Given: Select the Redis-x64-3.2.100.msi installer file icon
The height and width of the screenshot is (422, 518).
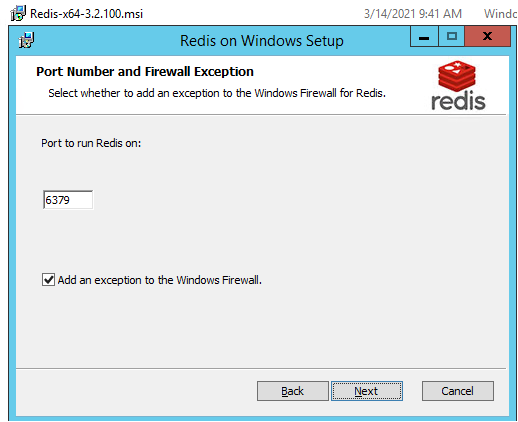Looking at the screenshot, I should pos(18,13).
